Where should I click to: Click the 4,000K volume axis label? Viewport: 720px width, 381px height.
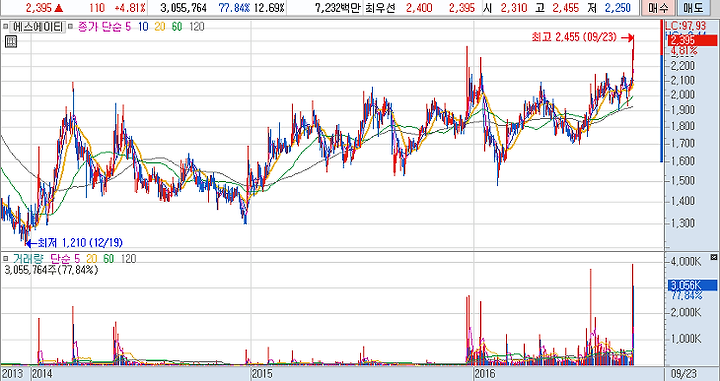pyautogui.click(x=685, y=262)
